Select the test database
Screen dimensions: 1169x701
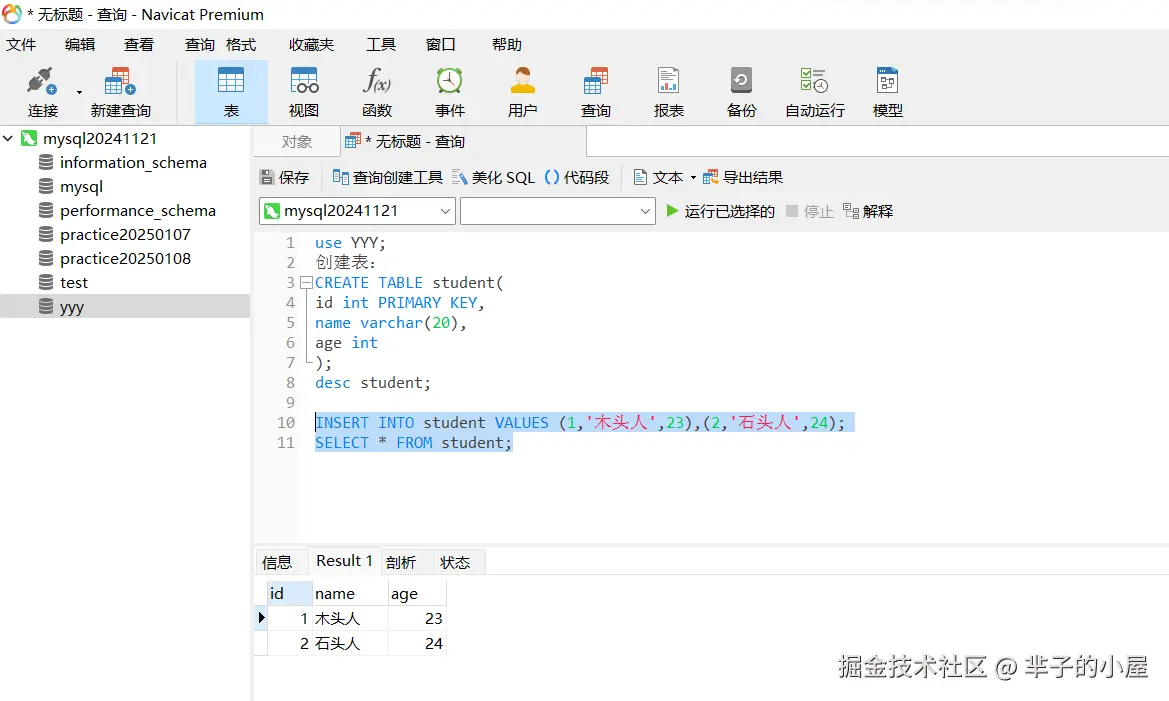[74, 282]
